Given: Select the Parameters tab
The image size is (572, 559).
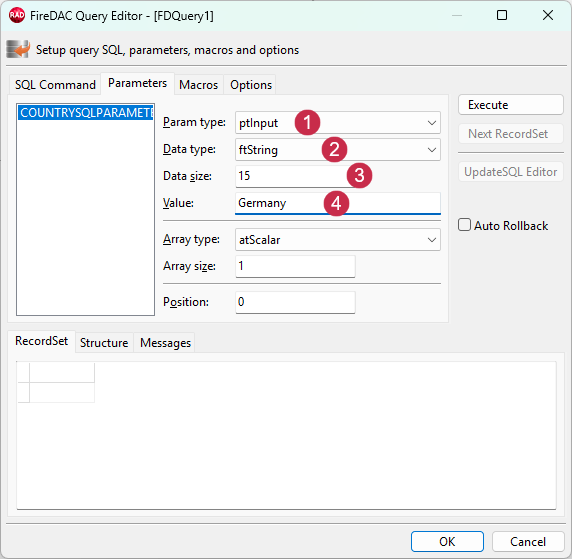Looking at the screenshot, I should click(x=138, y=83).
